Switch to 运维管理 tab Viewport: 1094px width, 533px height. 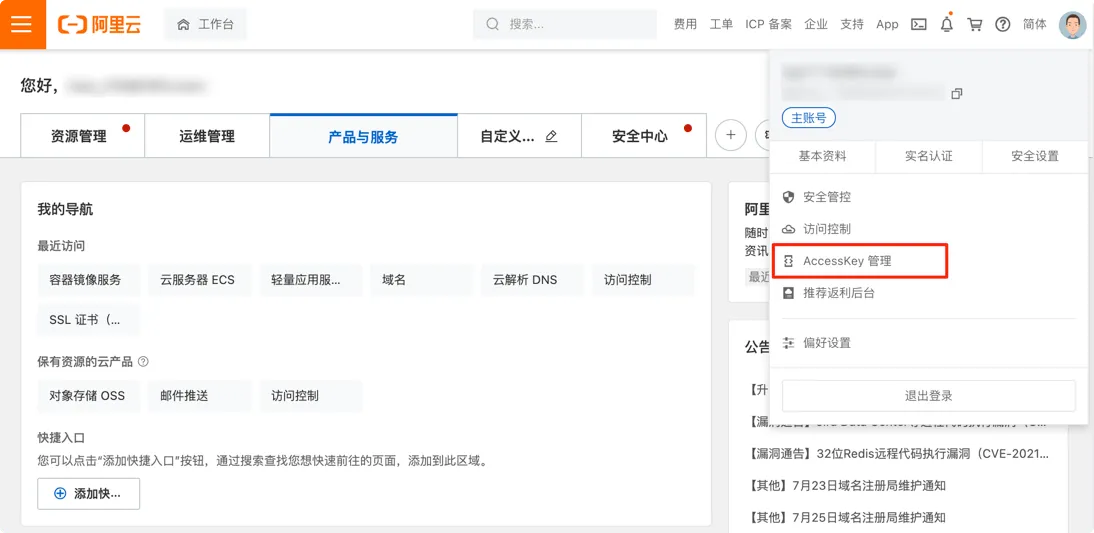207,136
